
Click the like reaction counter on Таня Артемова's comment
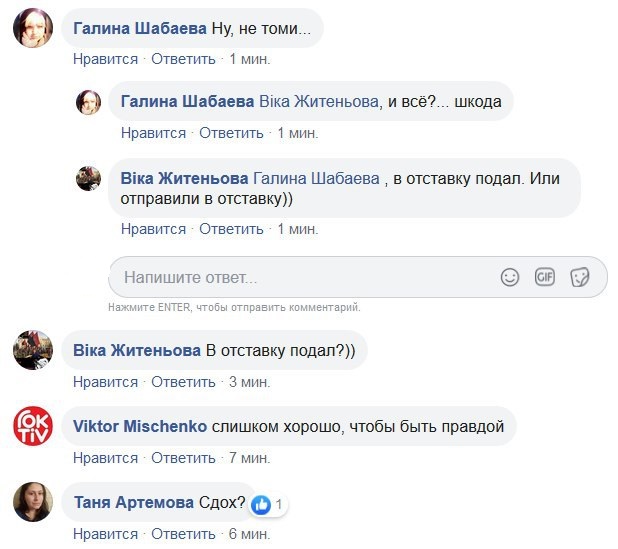point(268,503)
